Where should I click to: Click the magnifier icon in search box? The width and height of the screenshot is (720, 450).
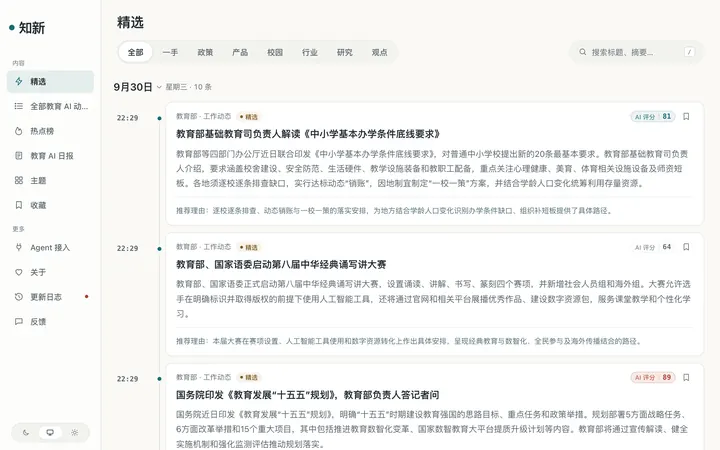pos(583,52)
